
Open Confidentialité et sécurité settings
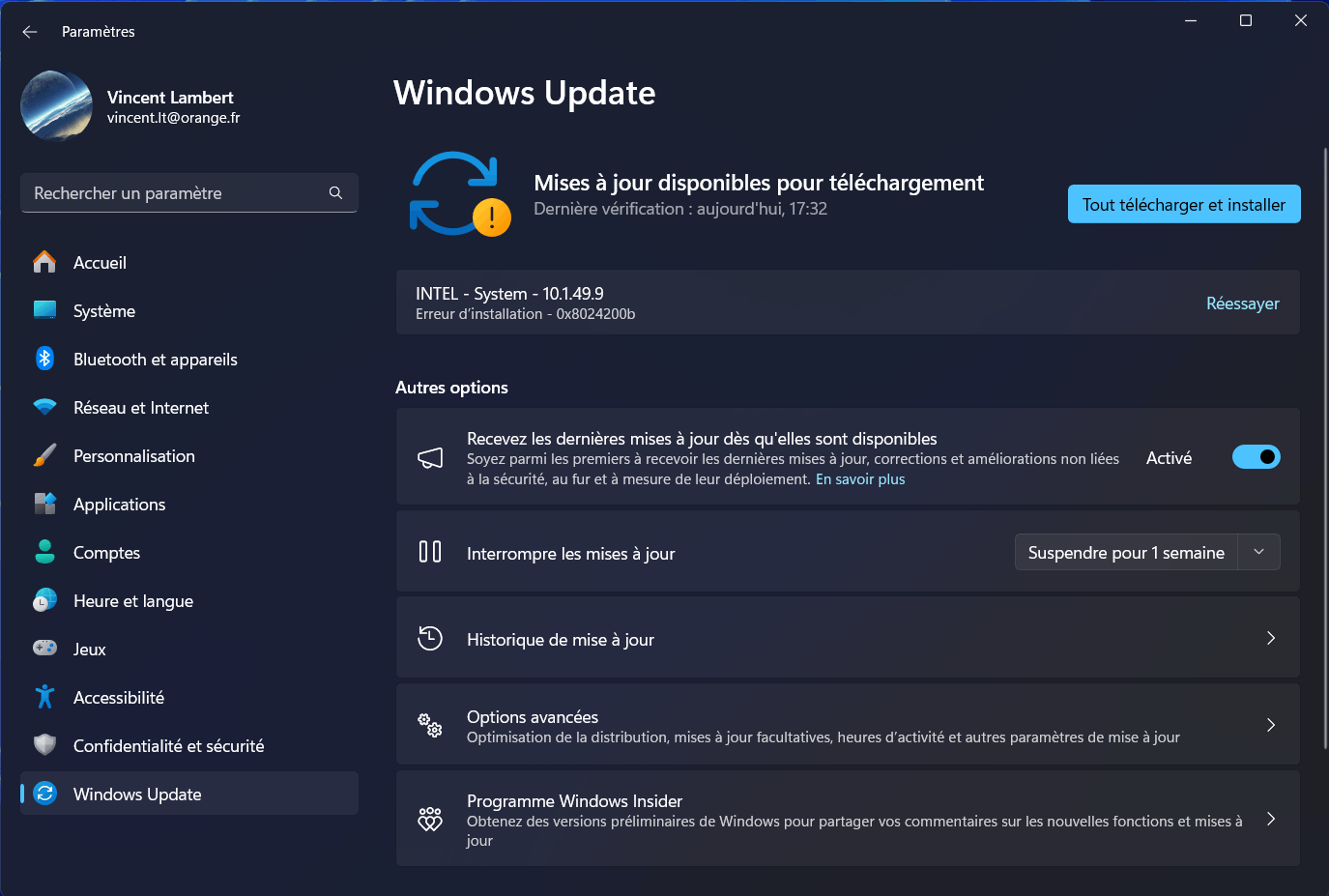189,745
